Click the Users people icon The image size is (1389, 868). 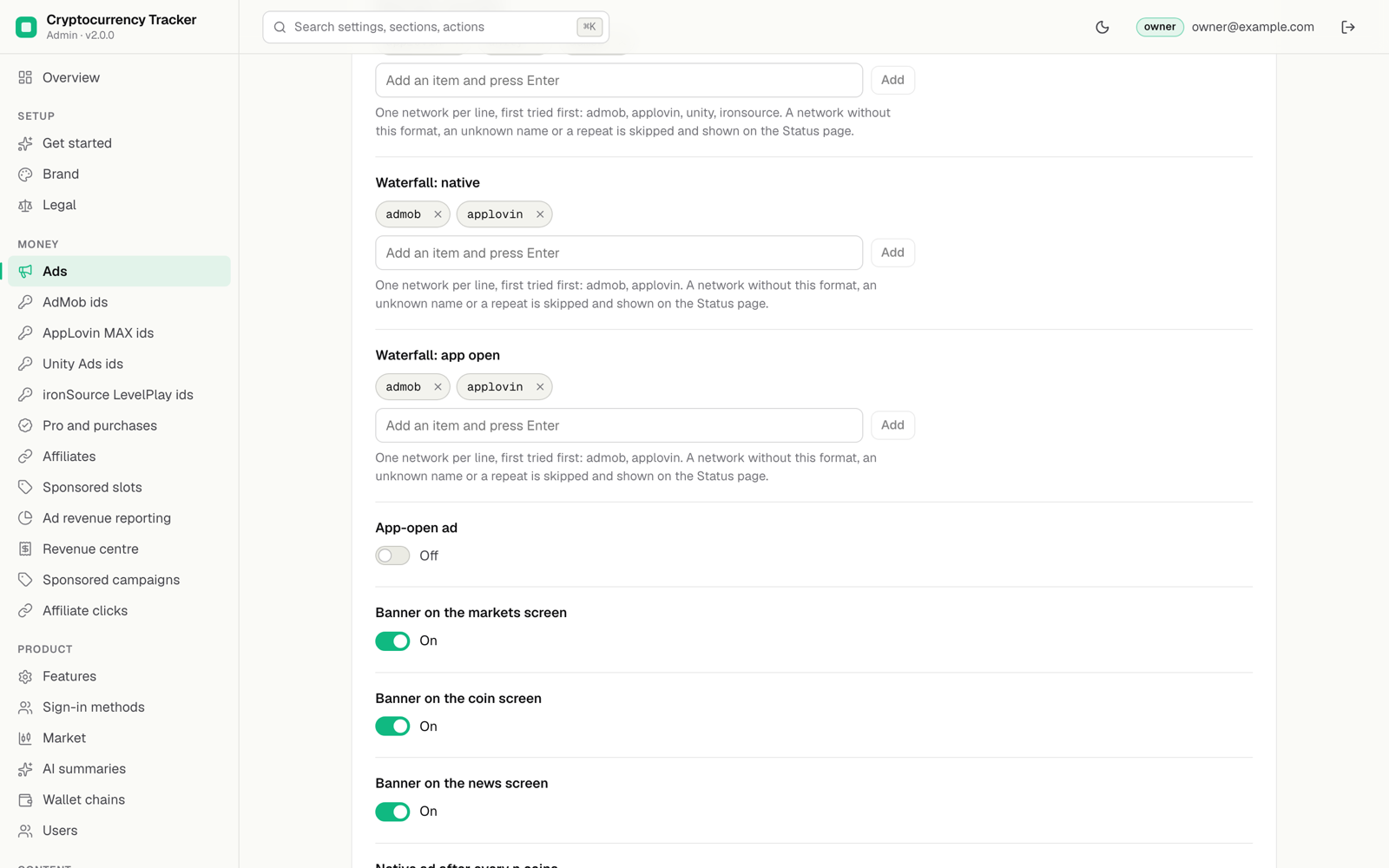[x=25, y=831]
